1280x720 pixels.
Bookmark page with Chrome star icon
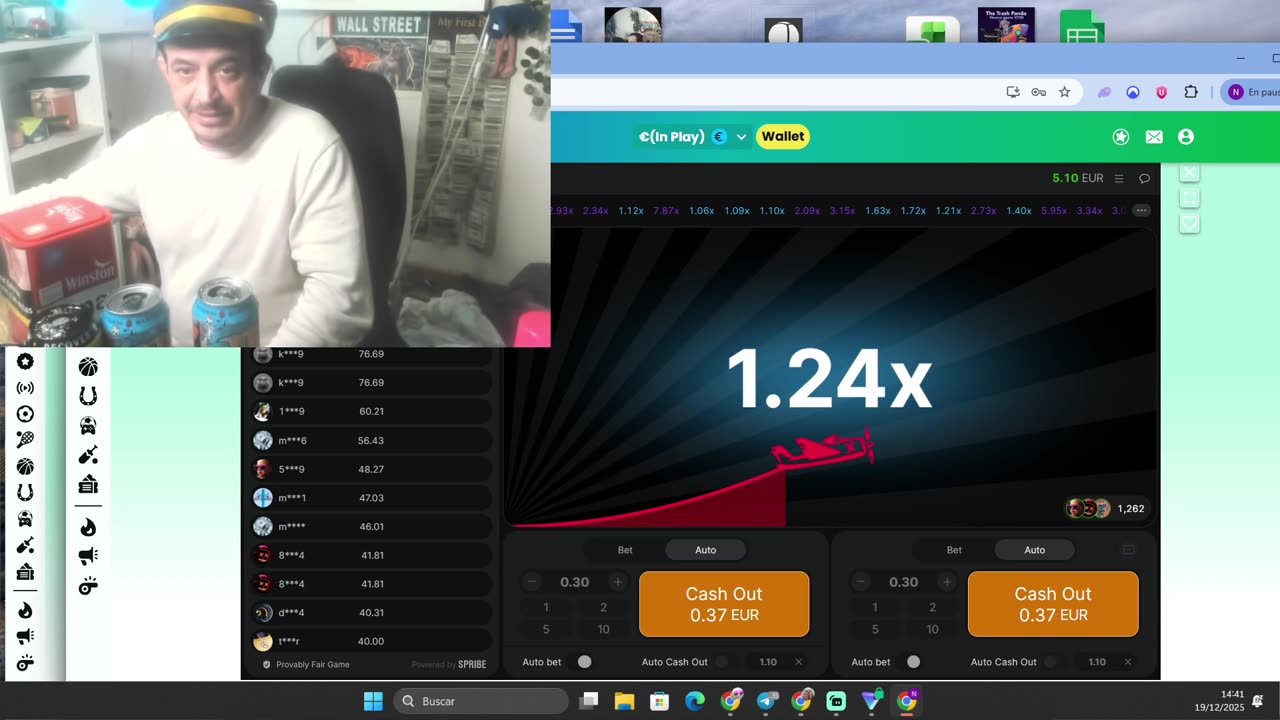(1064, 92)
